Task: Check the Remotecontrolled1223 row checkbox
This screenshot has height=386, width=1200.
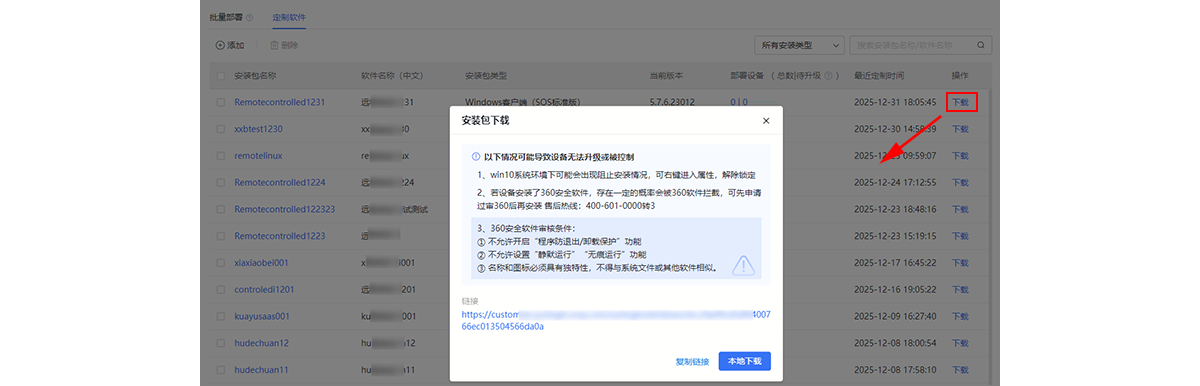Action: point(220,236)
